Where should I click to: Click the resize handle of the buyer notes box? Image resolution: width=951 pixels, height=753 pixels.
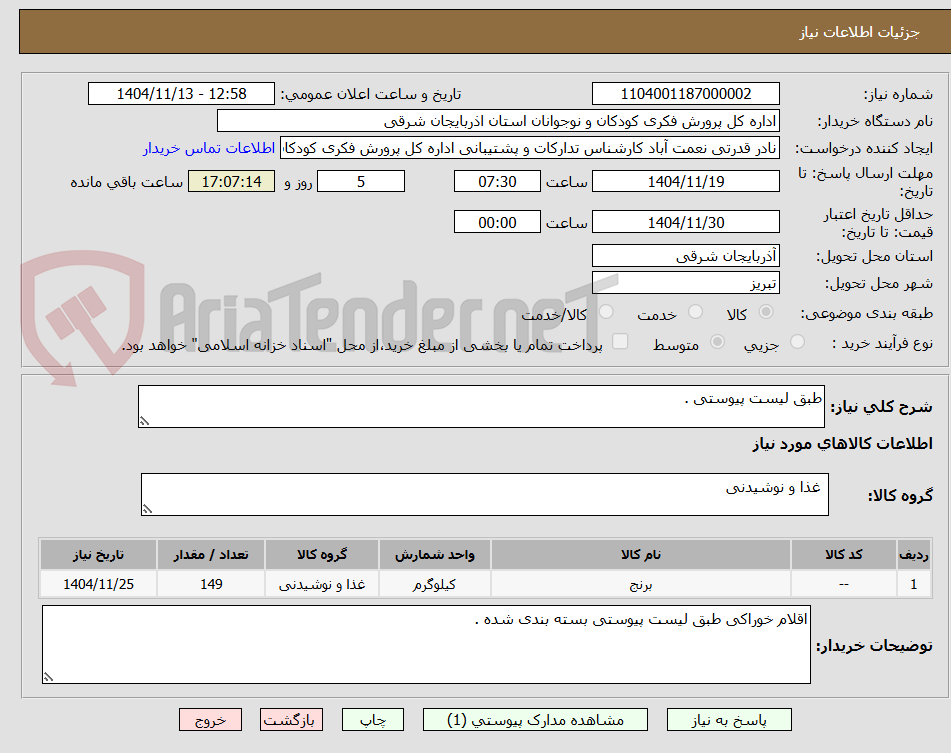click(x=49, y=677)
